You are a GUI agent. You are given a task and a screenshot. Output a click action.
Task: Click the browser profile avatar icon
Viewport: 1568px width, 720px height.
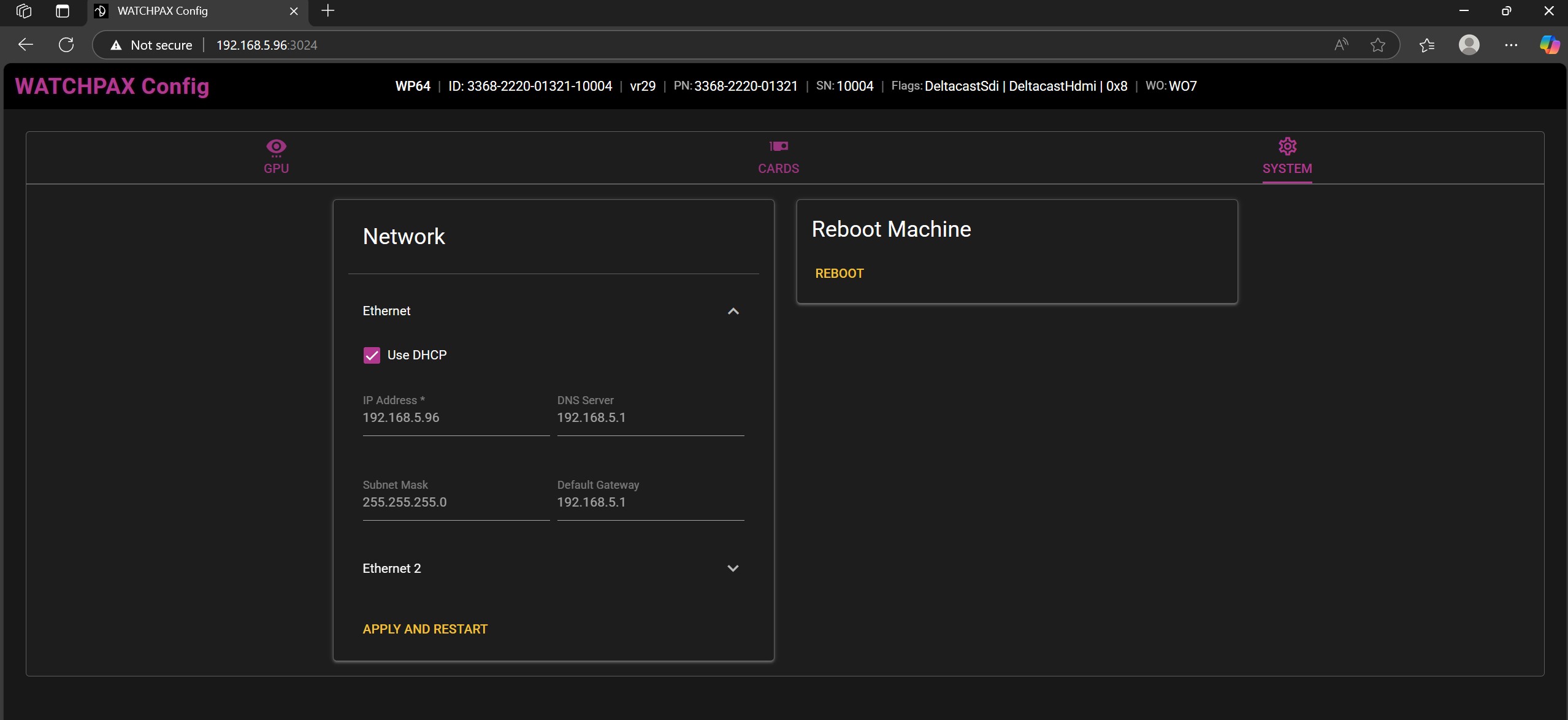1470,44
